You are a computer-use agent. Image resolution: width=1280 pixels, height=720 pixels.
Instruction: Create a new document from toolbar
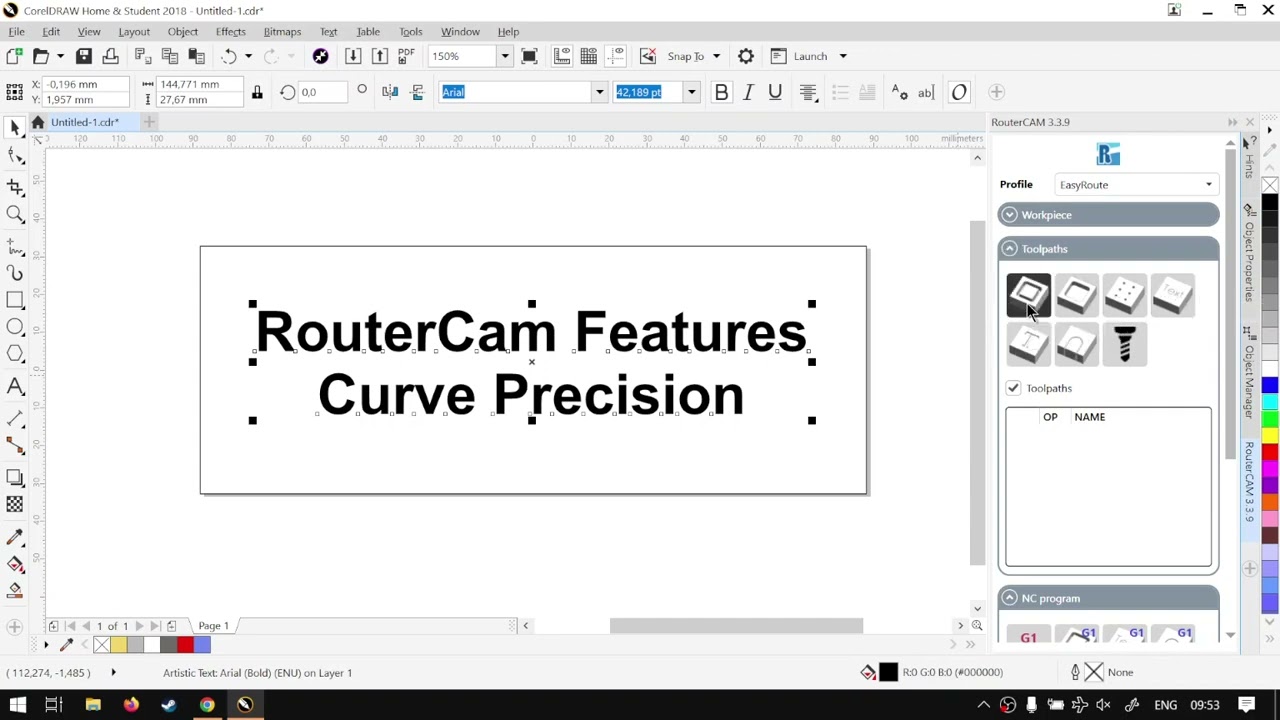pyautogui.click(x=14, y=56)
